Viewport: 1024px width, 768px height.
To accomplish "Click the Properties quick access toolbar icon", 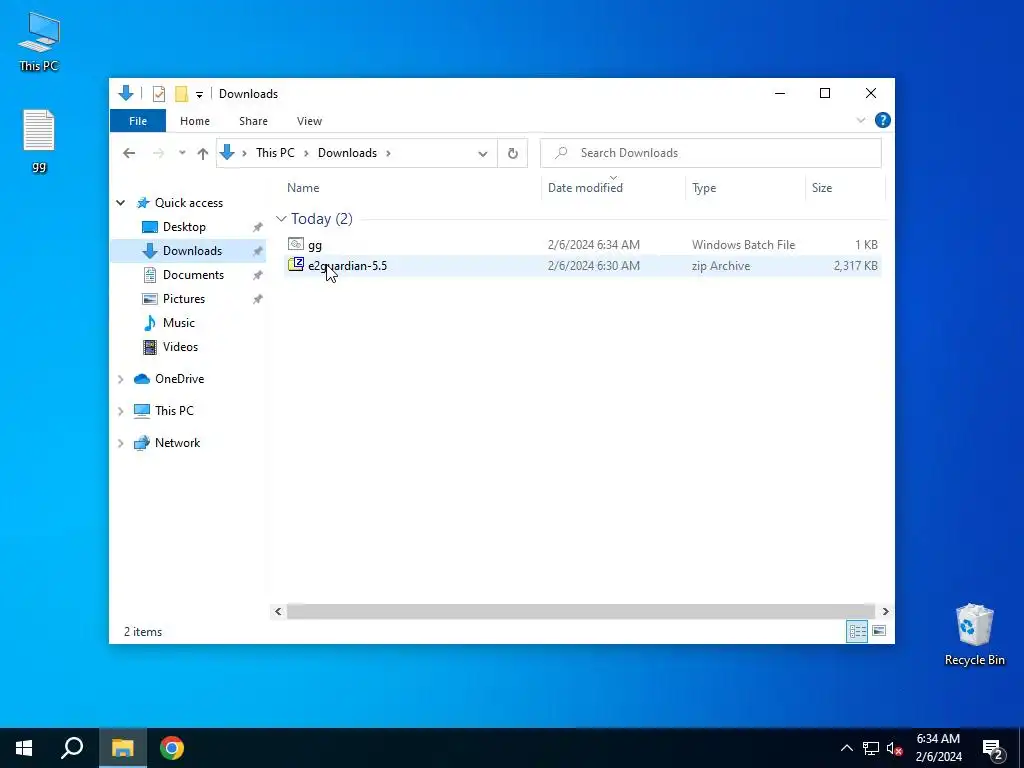I will (159, 94).
